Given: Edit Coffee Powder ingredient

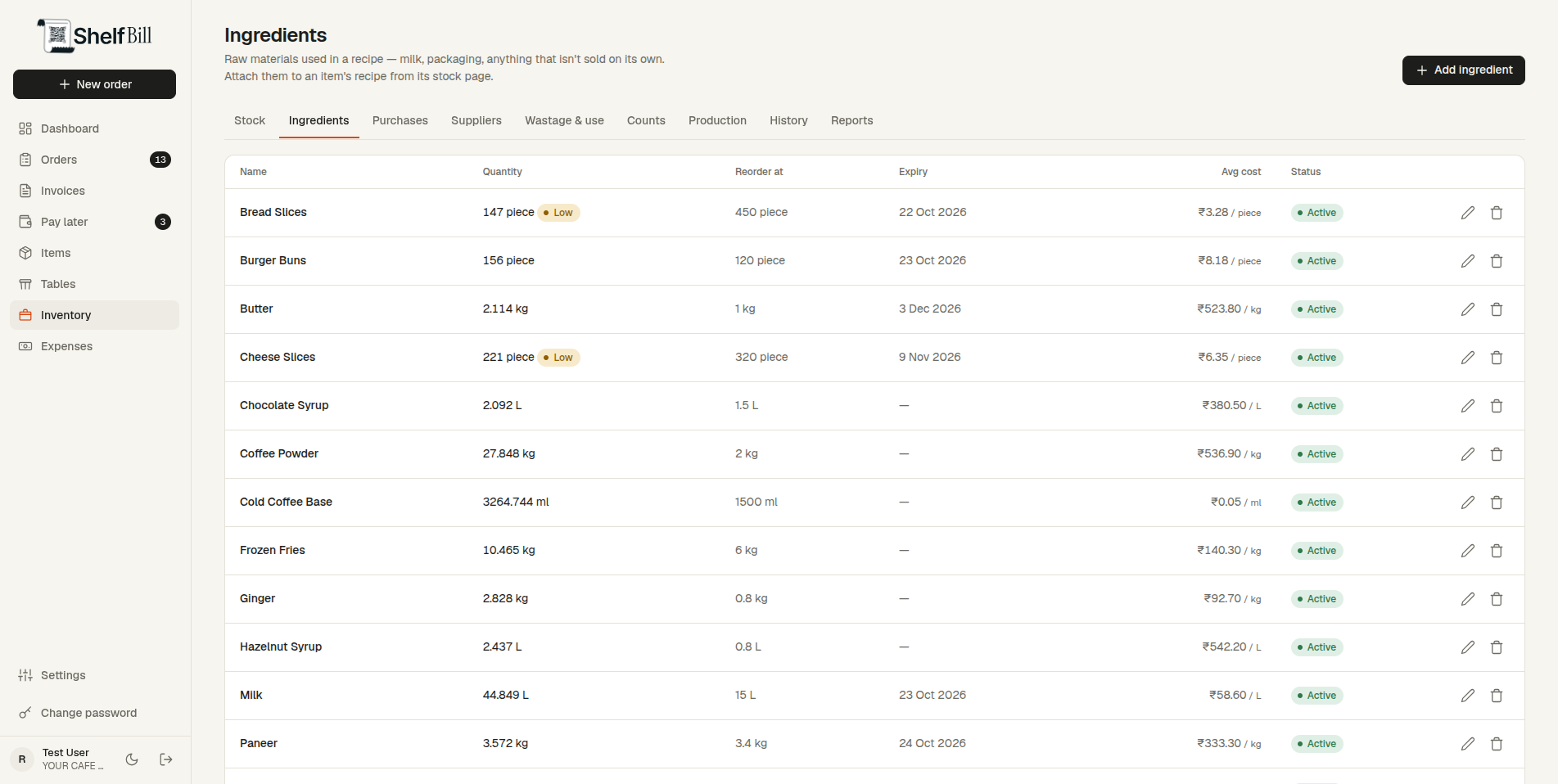Looking at the screenshot, I should (1468, 454).
